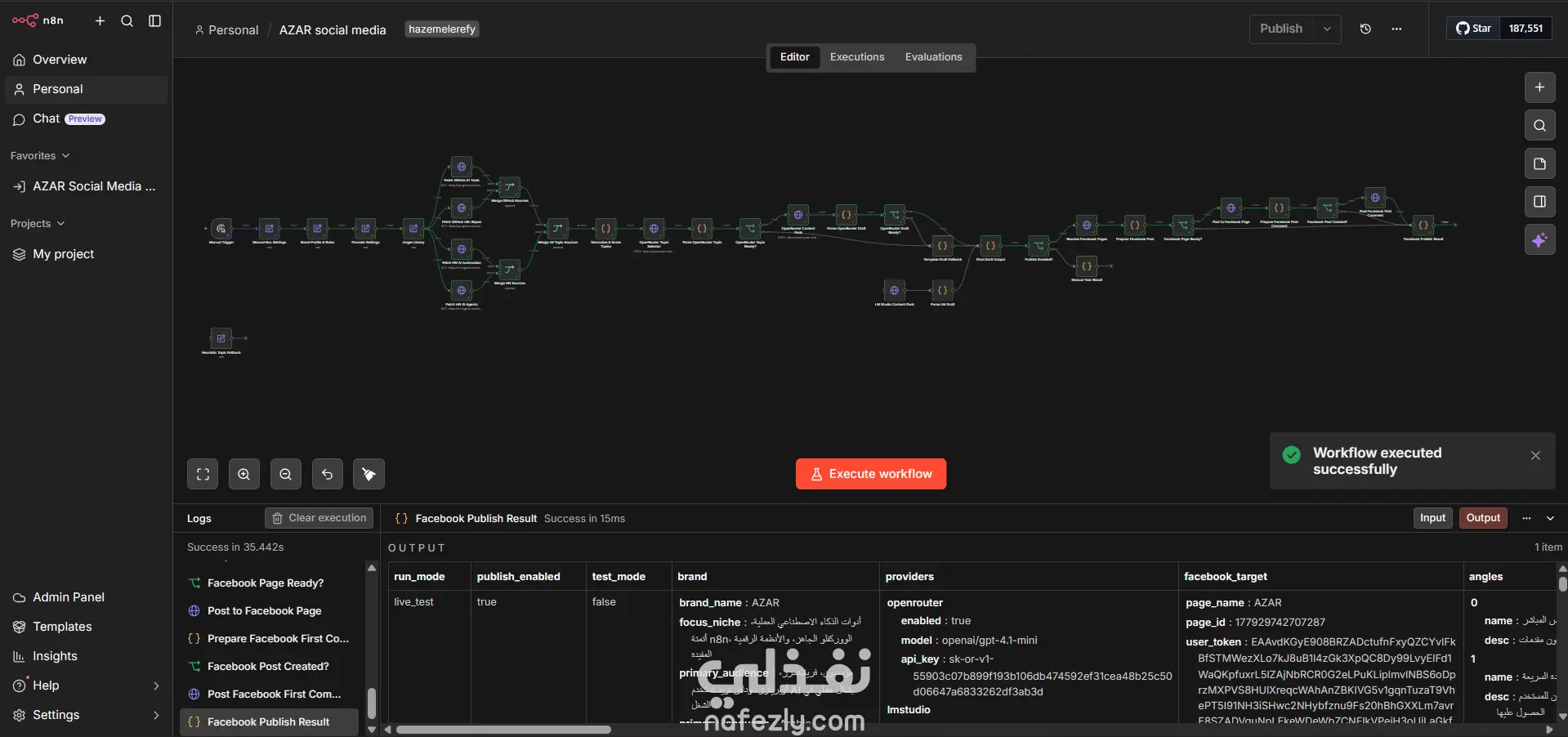Open the workflow actions ellipsis menu
This screenshot has width=1568, height=737.
pyautogui.click(x=1397, y=29)
